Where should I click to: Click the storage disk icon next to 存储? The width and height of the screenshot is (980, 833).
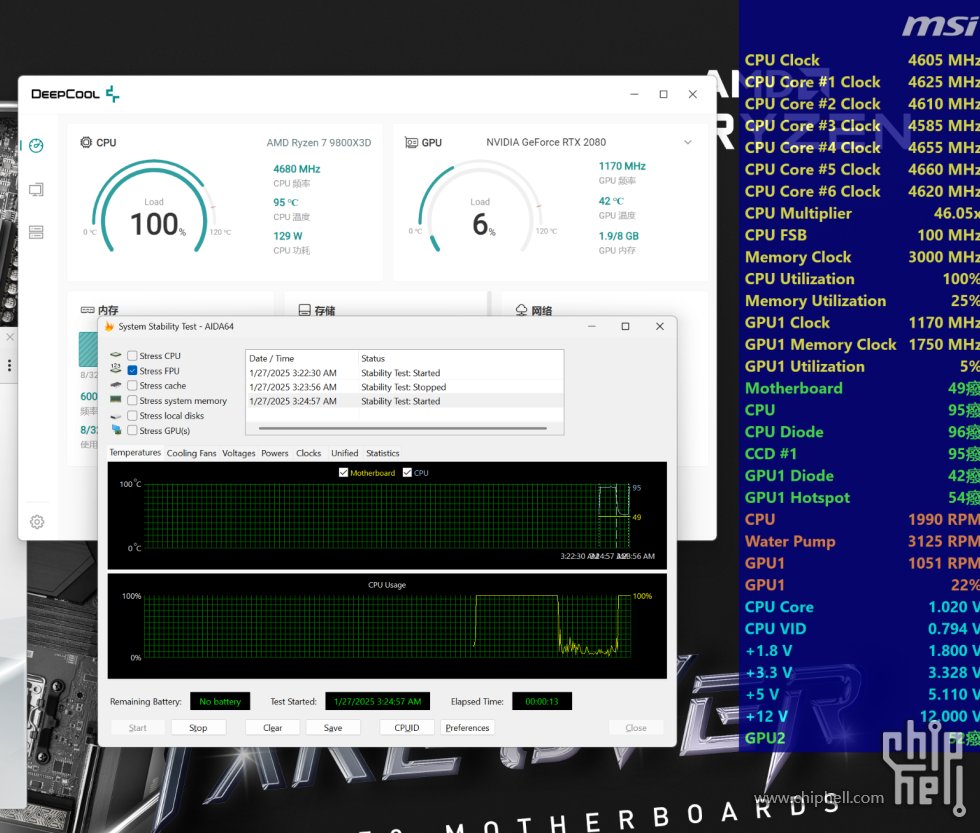tap(304, 310)
